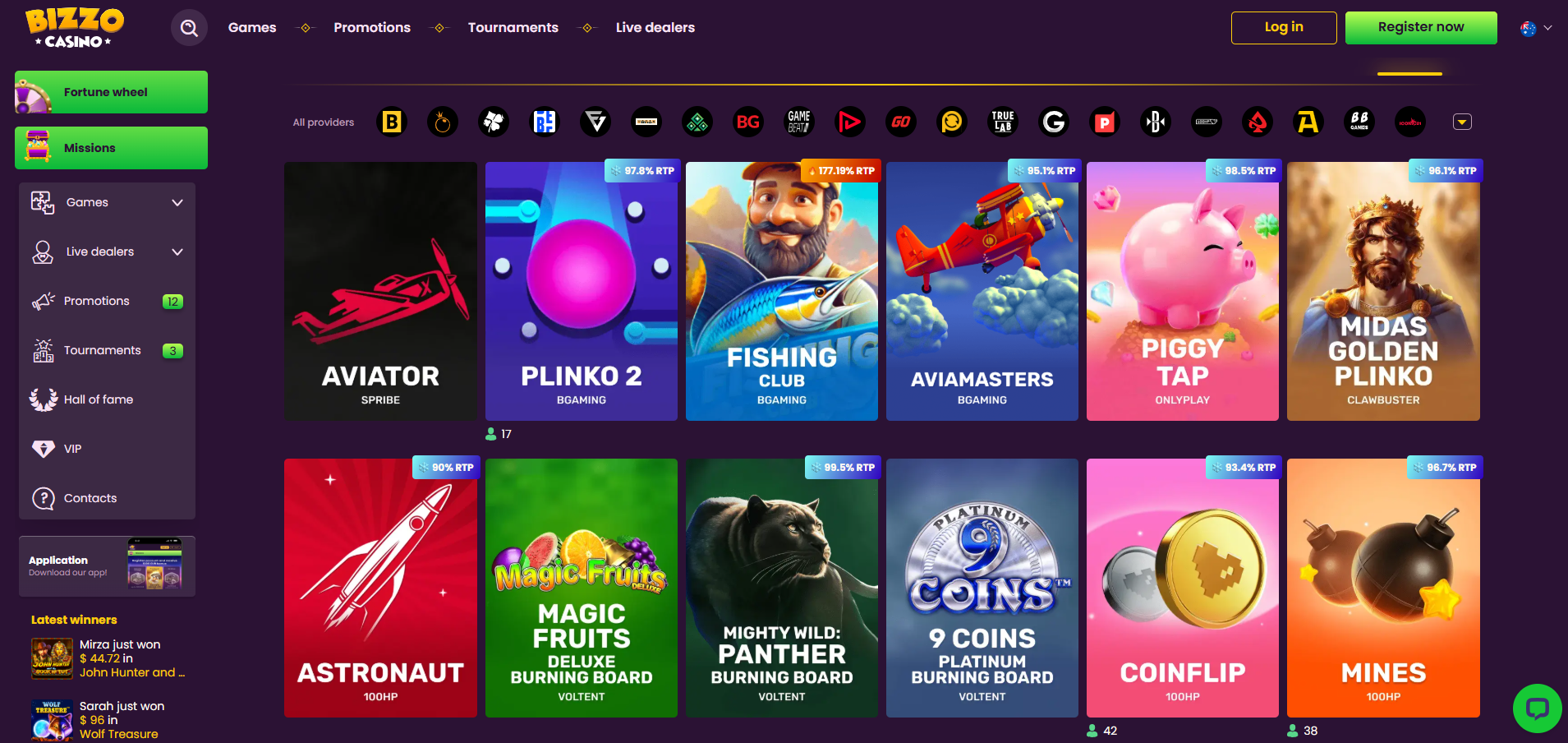Open the Hall of fame page
The width and height of the screenshot is (1568, 743).
point(98,399)
